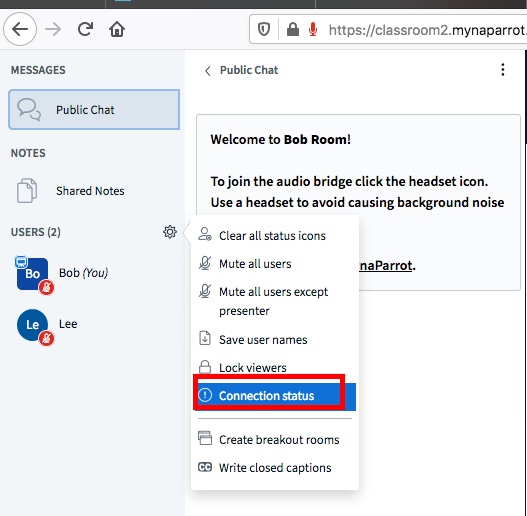Go to the browser home page icon
Image resolution: width=527 pixels, height=516 pixels.
pyautogui.click(x=117, y=29)
